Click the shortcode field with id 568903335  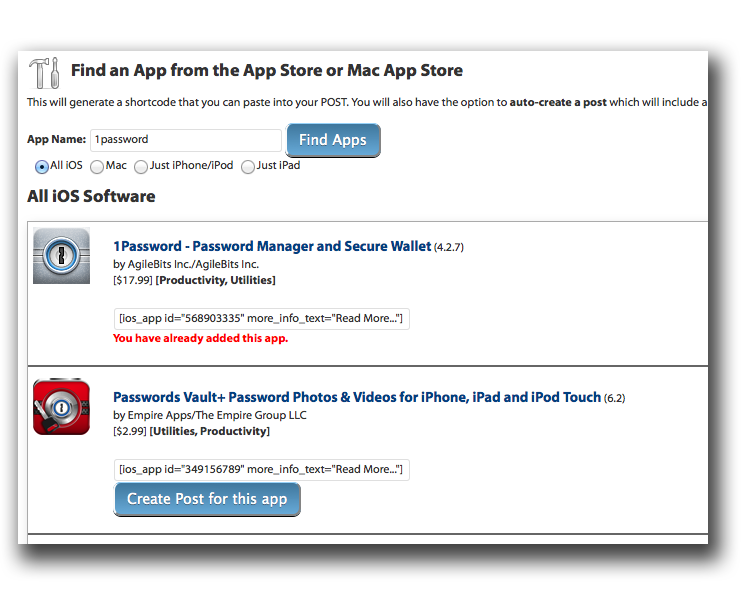pos(262,319)
